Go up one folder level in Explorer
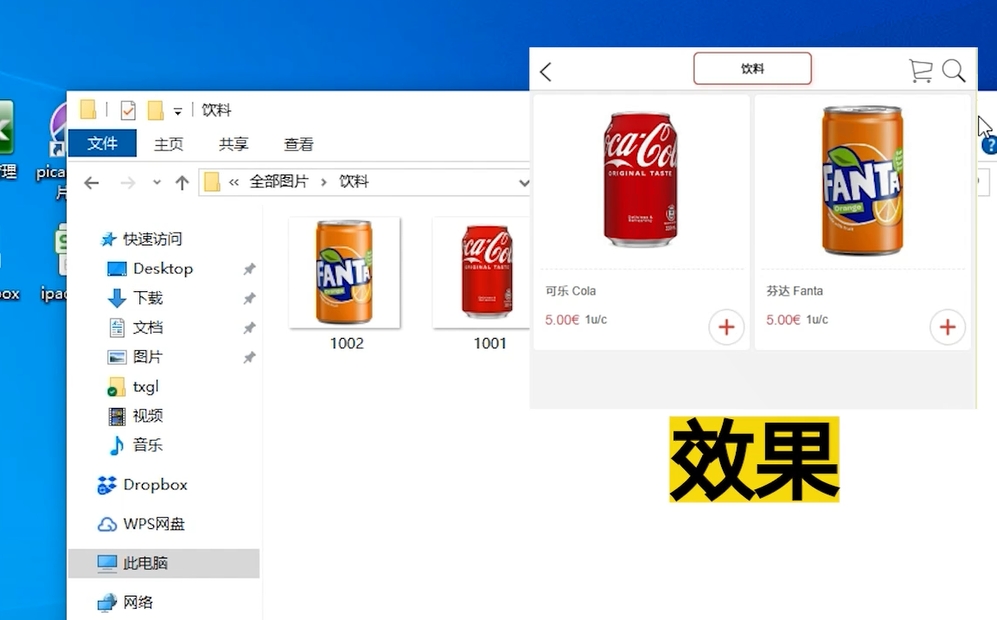This screenshot has width=997, height=620. click(182, 183)
